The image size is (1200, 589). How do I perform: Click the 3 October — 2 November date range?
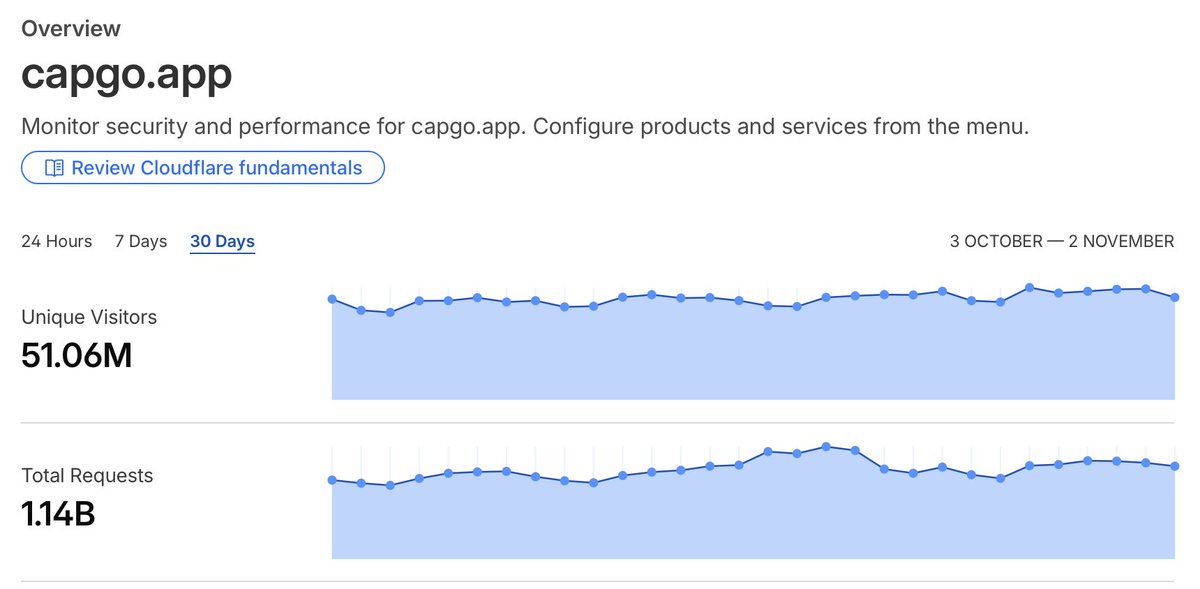[x=1062, y=241]
